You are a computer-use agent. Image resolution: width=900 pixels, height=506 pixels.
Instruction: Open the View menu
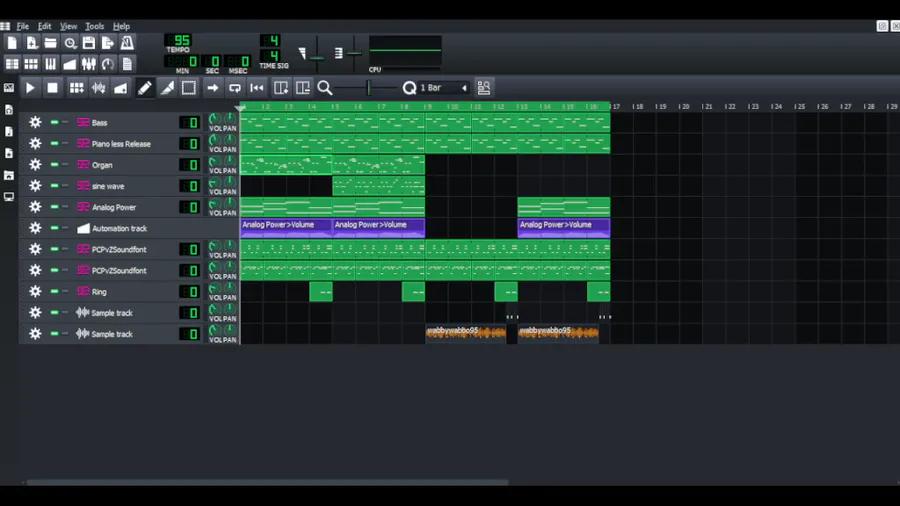point(68,26)
